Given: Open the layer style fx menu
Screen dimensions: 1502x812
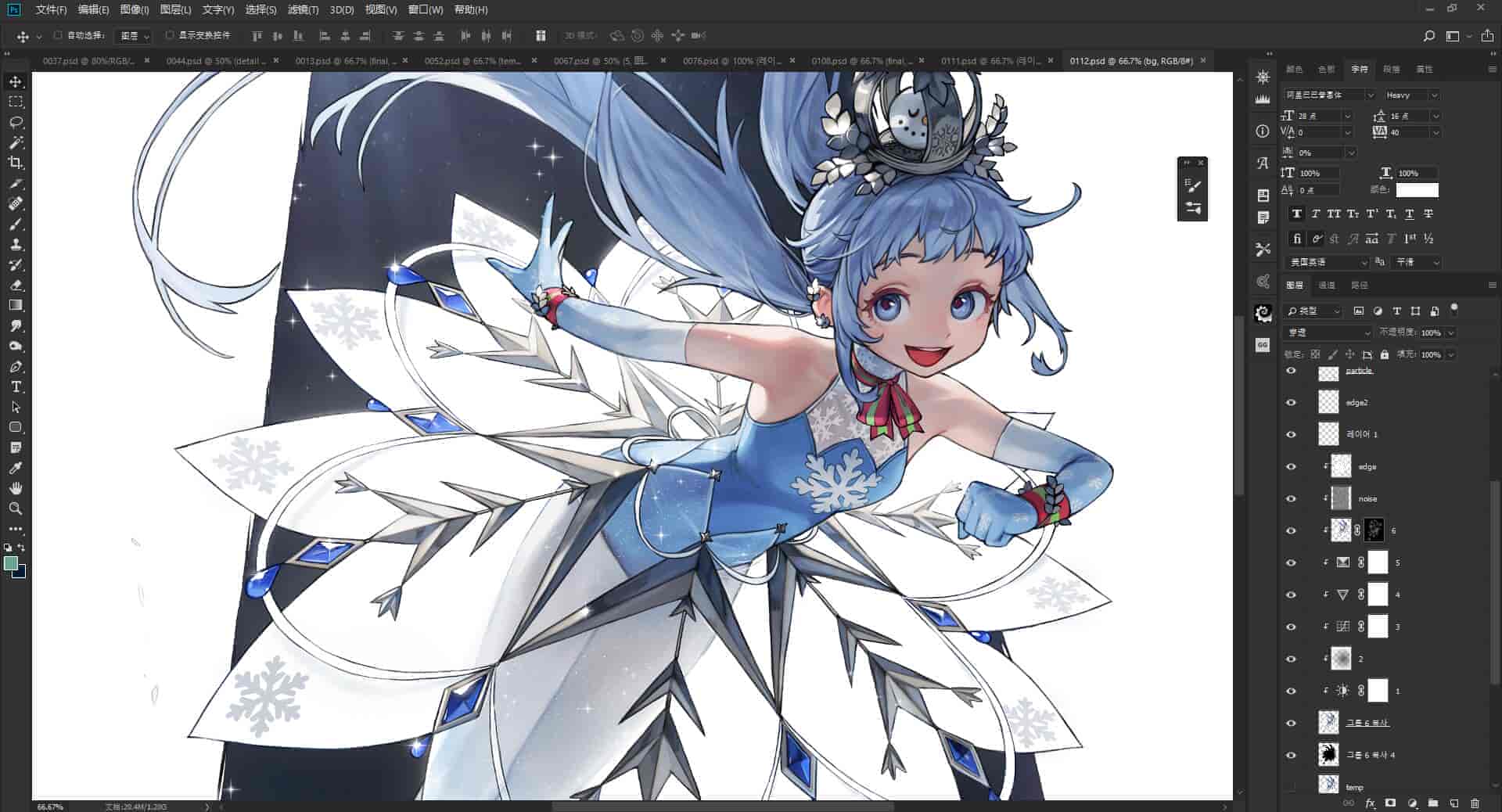Looking at the screenshot, I should (x=1370, y=803).
